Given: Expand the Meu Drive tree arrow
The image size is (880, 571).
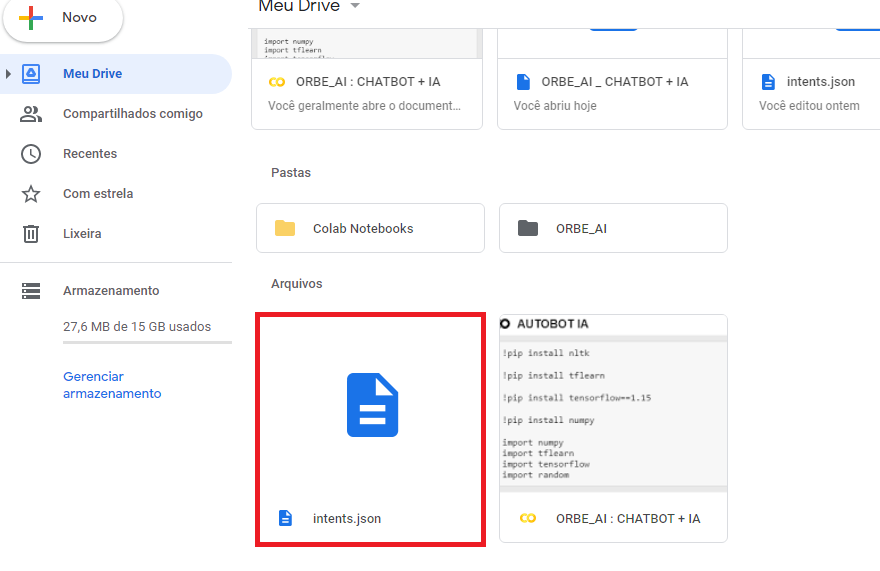Looking at the screenshot, I should tap(8, 74).
